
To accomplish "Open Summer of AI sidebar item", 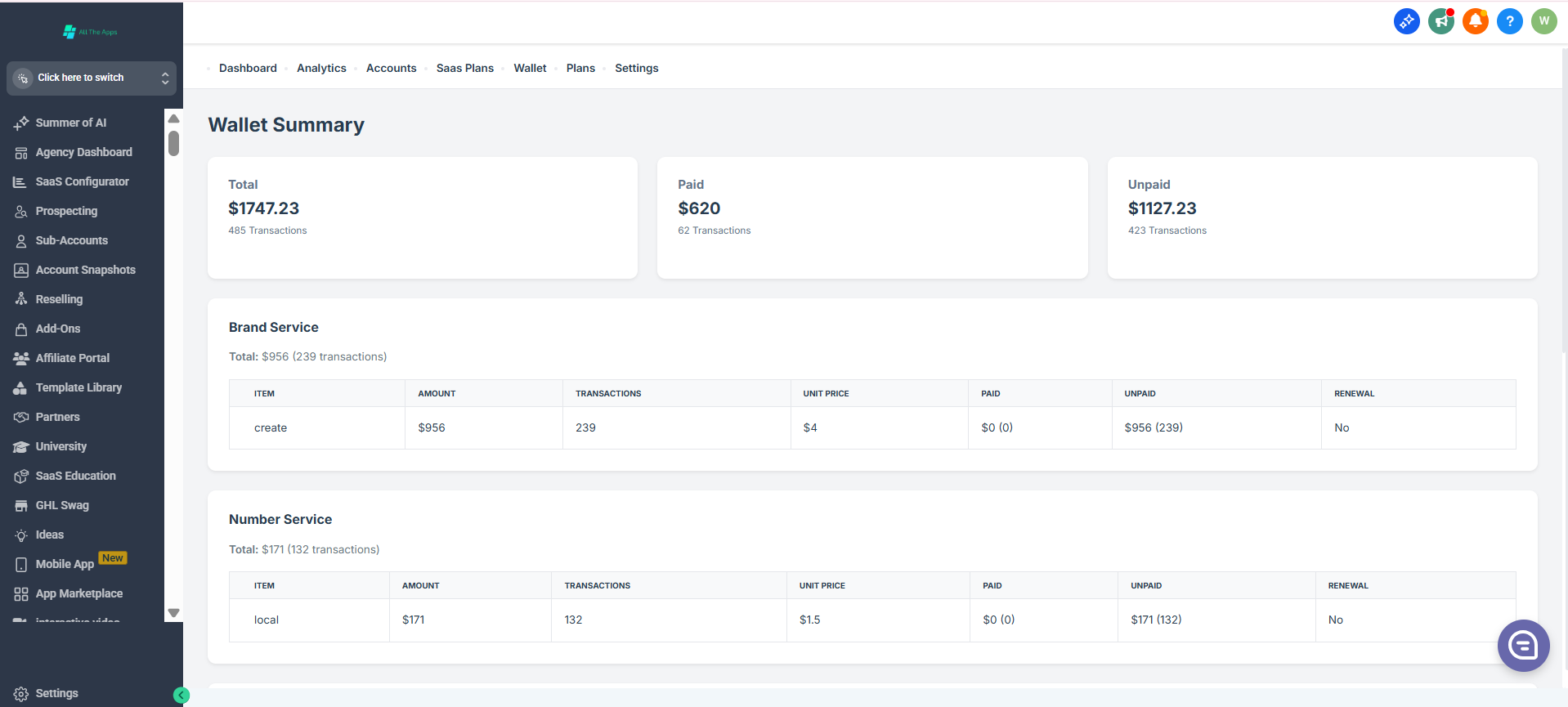I will tap(70, 123).
